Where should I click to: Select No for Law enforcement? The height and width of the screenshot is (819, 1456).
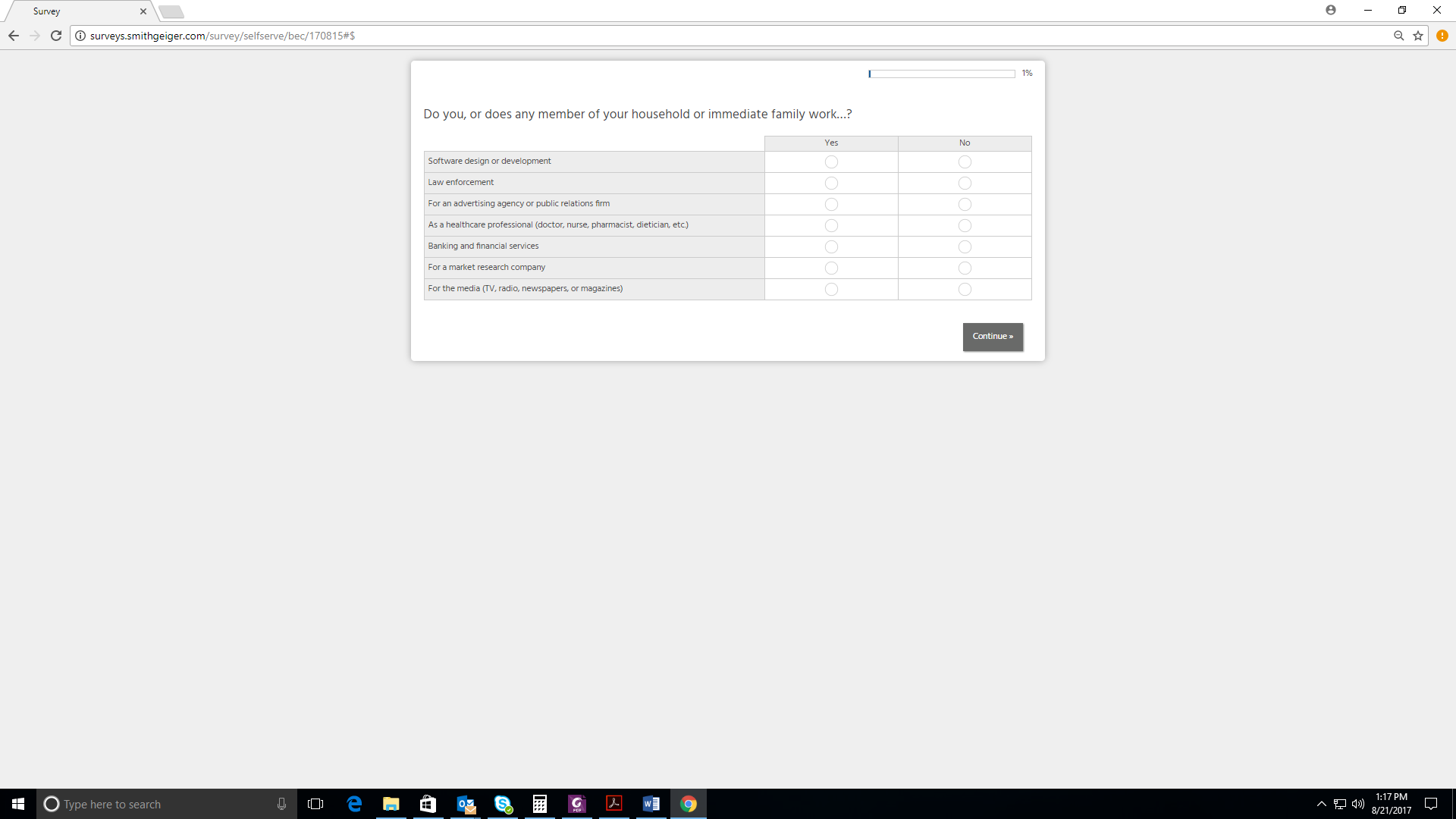pyautogui.click(x=965, y=183)
